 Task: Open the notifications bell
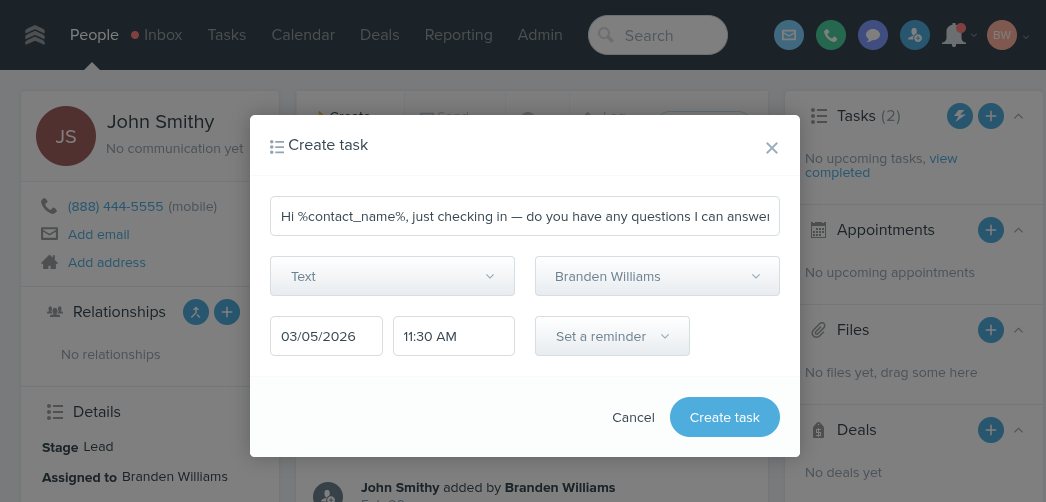(x=954, y=35)
